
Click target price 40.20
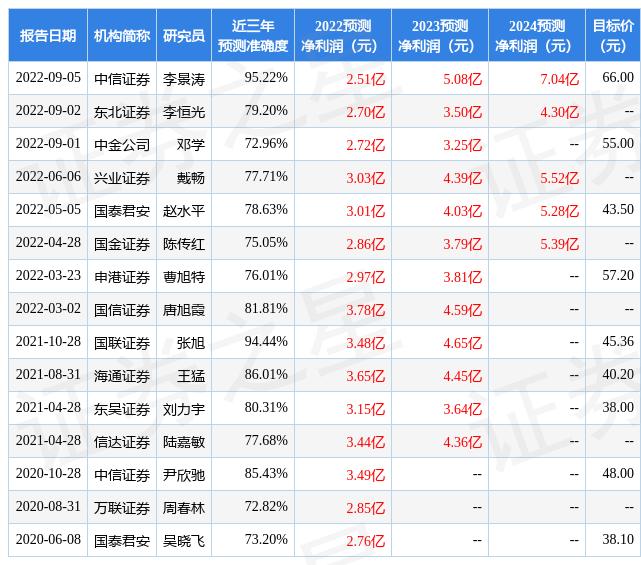coord(618,375)
